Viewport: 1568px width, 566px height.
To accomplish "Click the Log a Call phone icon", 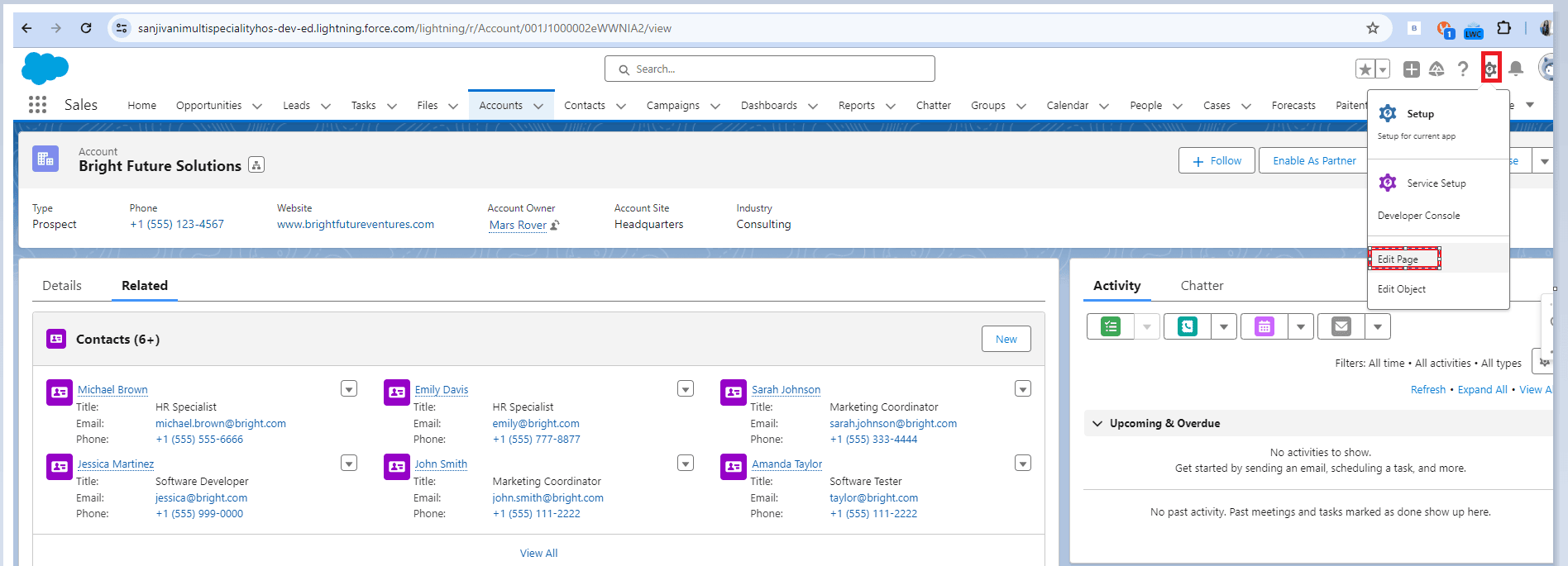I will [x=1188, y=327].
